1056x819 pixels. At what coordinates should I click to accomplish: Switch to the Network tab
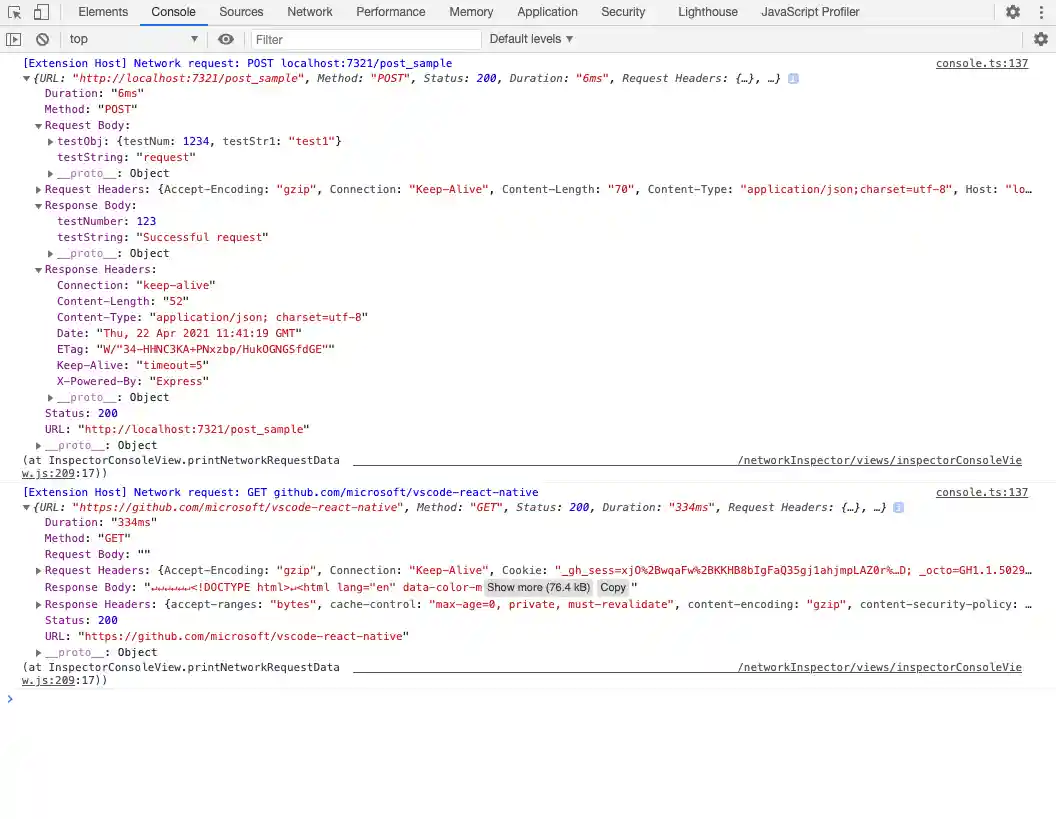310,12
